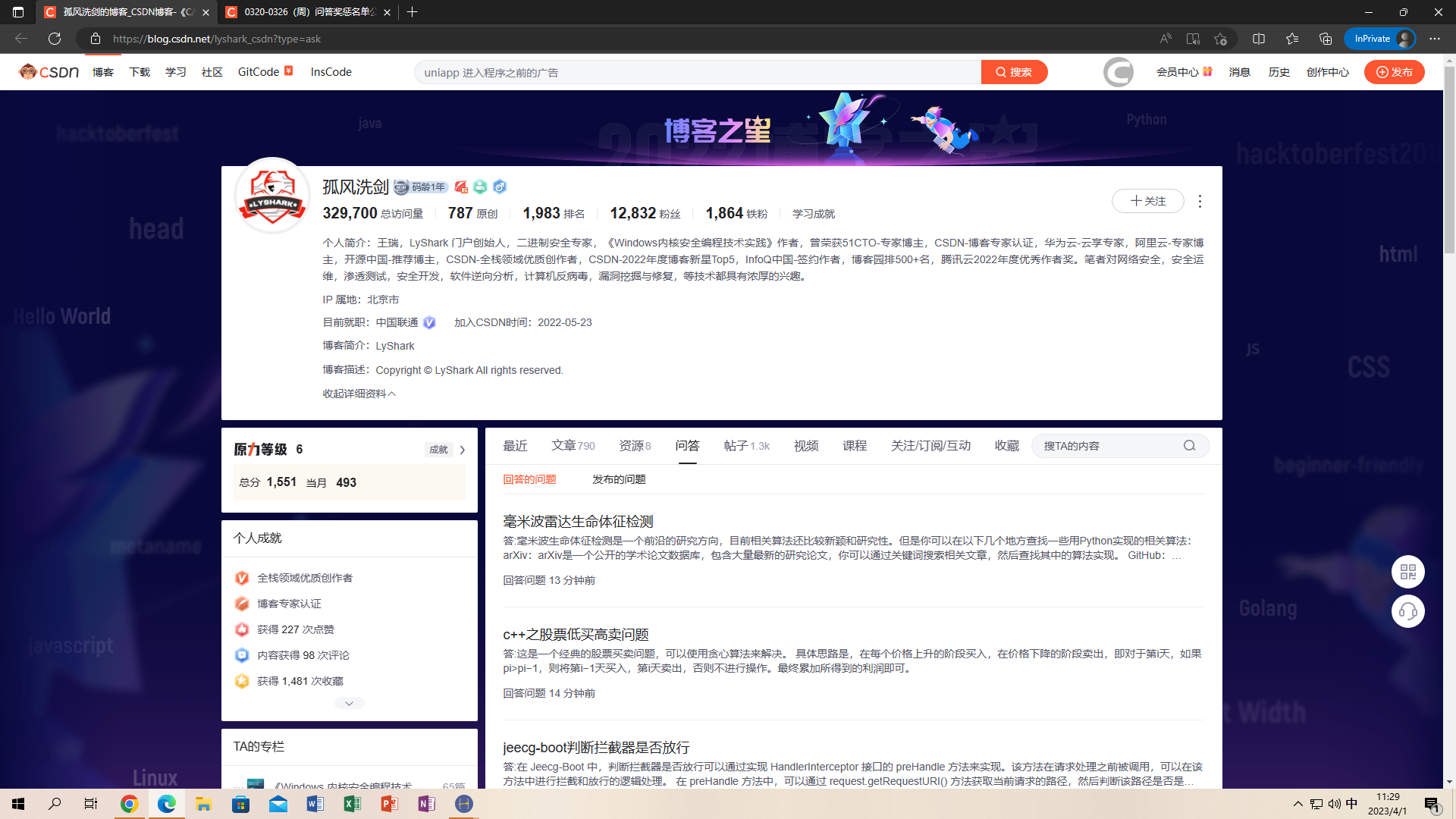Open browser favorites star icon
This screenshot has height=819, width=1456.
1291,39
